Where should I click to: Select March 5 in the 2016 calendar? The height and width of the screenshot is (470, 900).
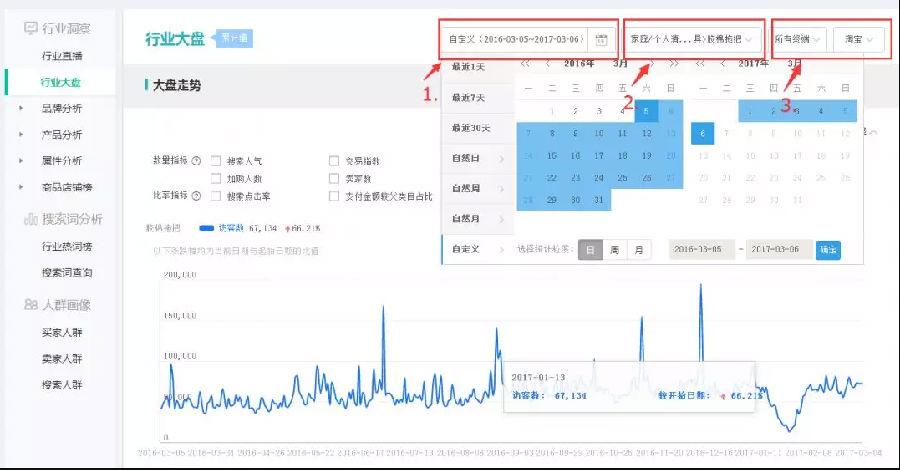pos(646,111)
